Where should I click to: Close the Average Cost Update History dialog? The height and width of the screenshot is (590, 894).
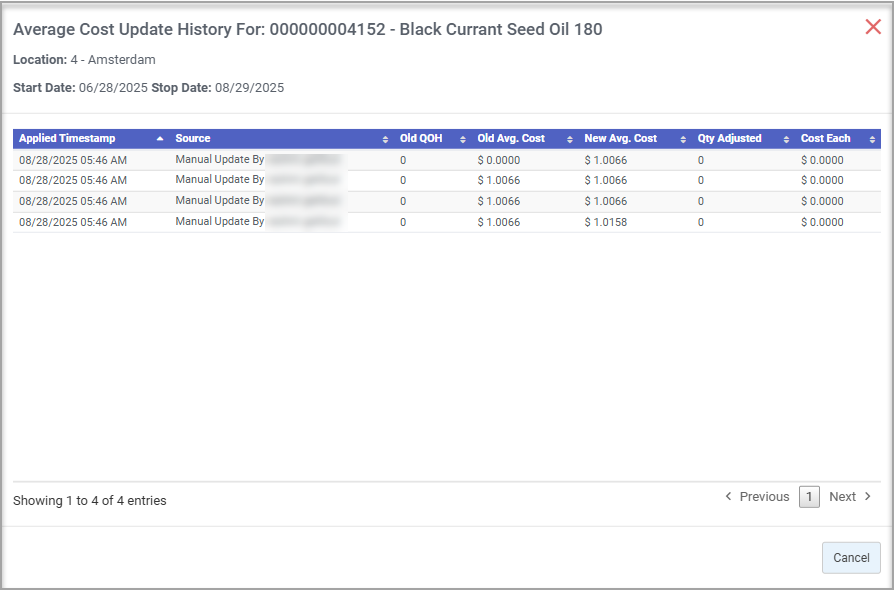point(872,28)
